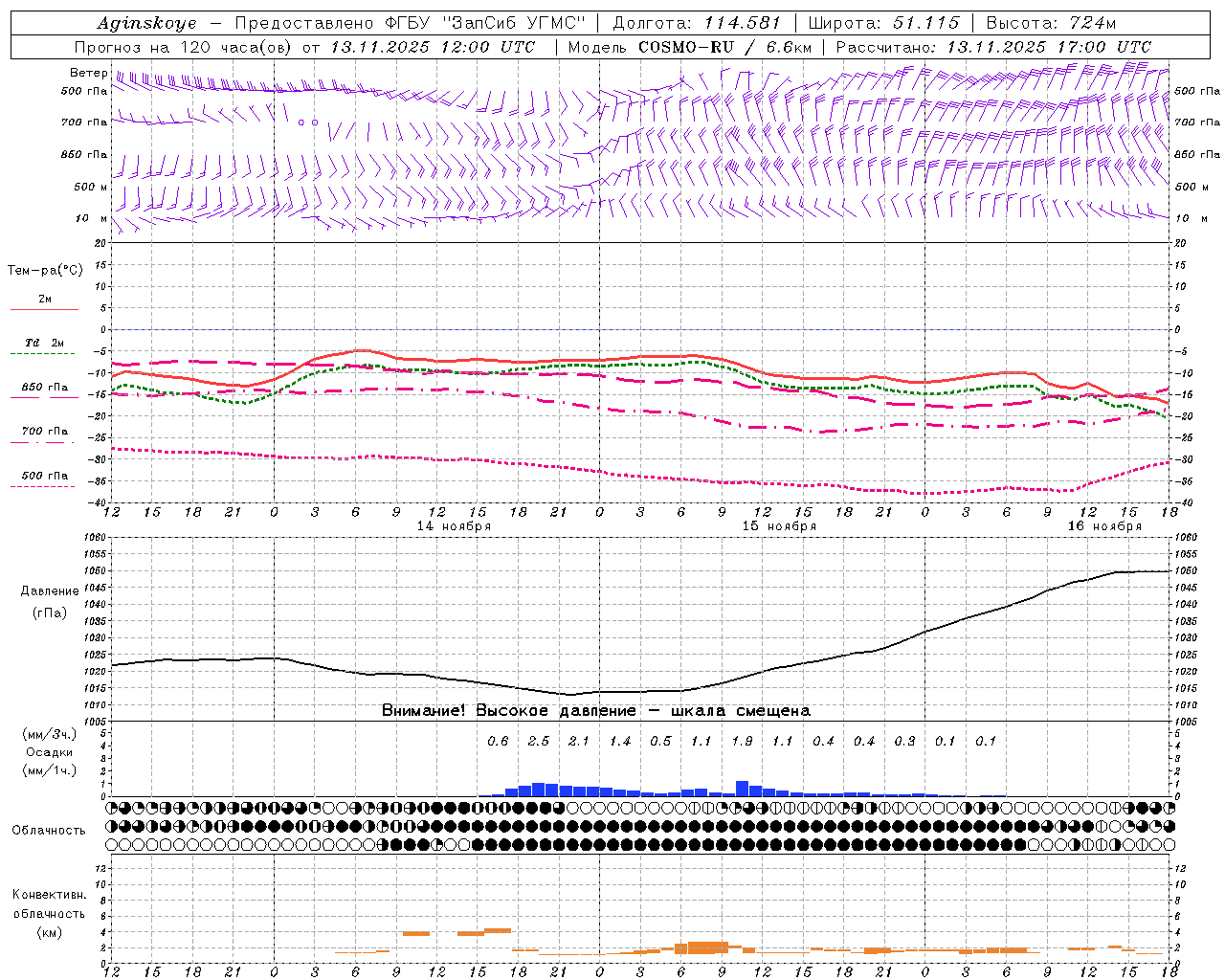Image resolution: width=1225 pixels, height=980 pixels.
Task: Click the 3-hour precipitation value "0.3"
Action: point(904,741)
